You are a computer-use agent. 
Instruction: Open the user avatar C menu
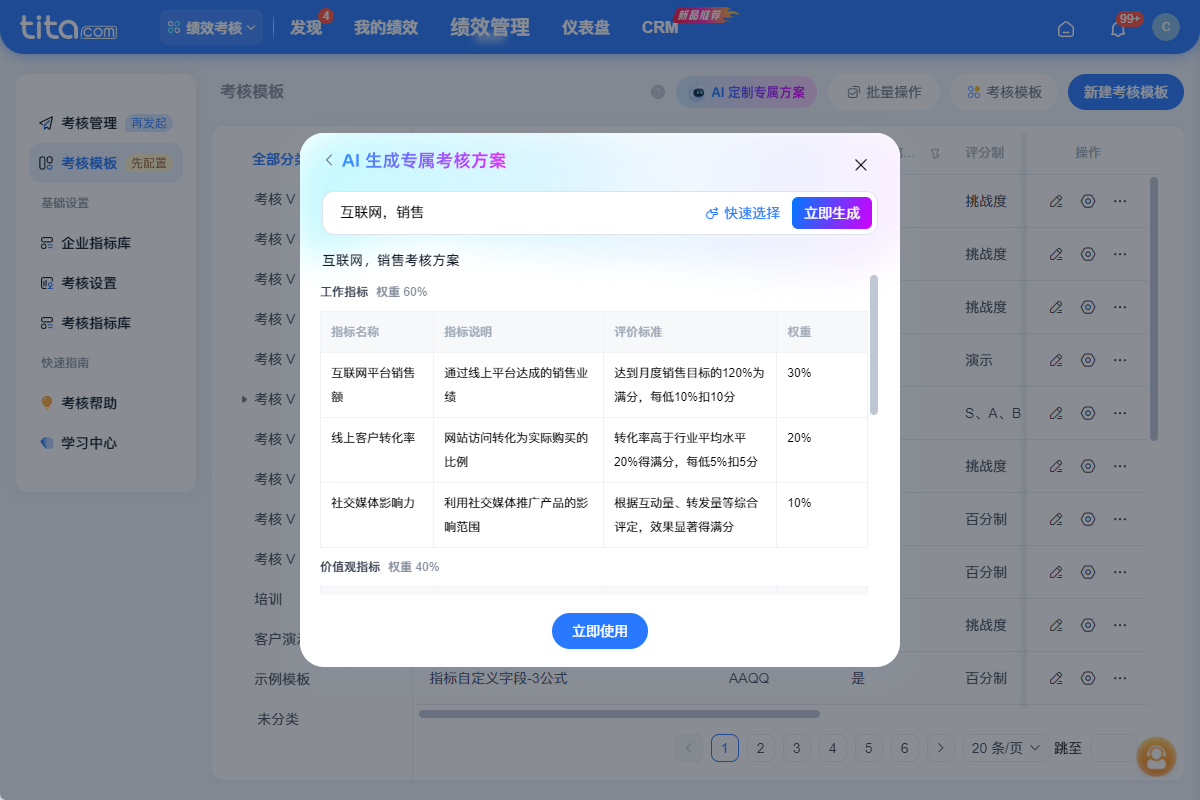pos(1166,27)
